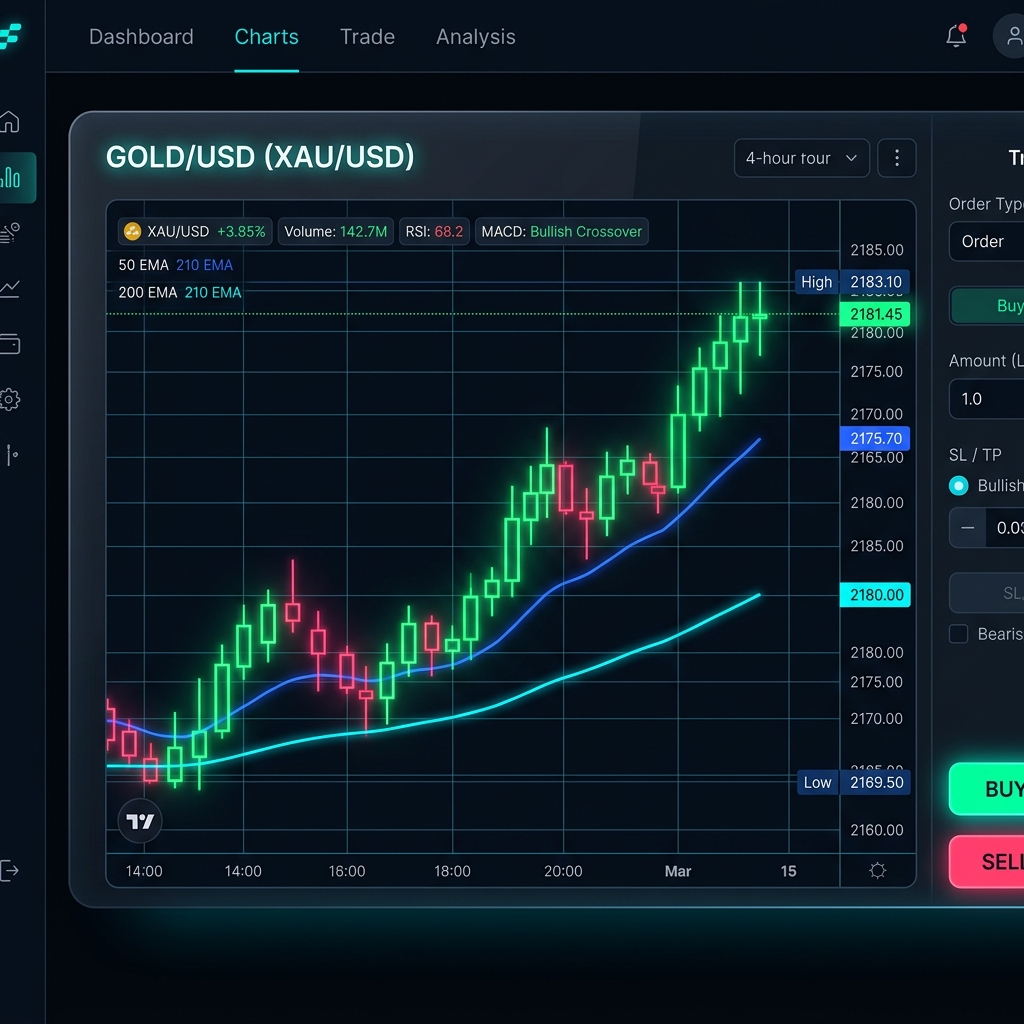Open the news feed icon in sidebar
This screenshot has height=1024, width=1024.
(x=9, y=232)
